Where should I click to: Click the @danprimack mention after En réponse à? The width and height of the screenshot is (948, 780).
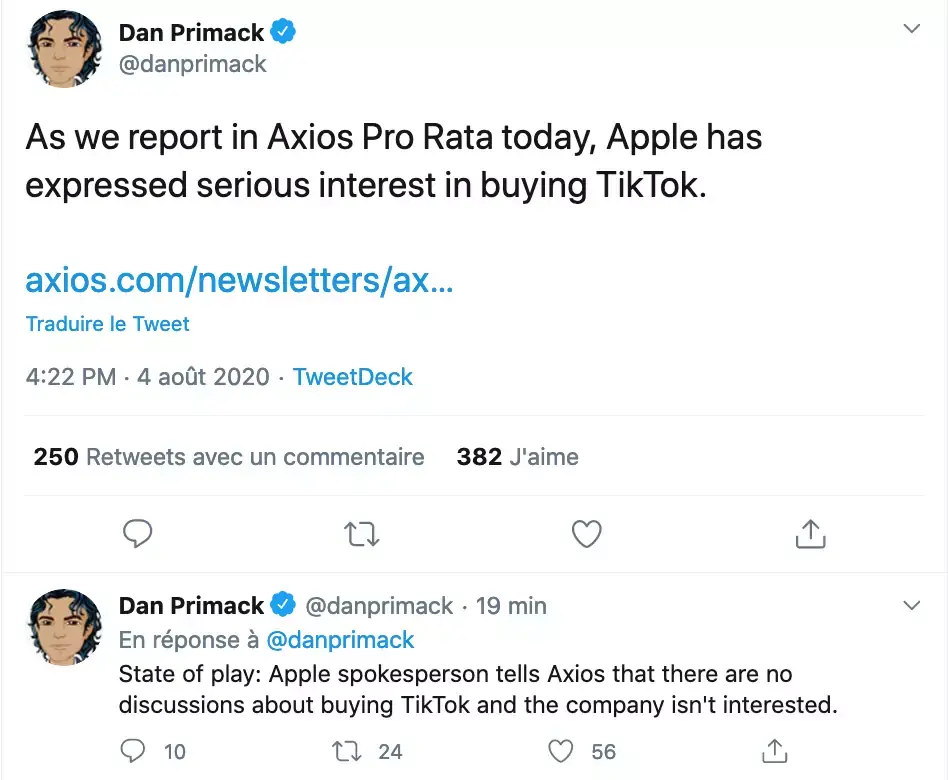pyautogui.click(x=341, y=639)
